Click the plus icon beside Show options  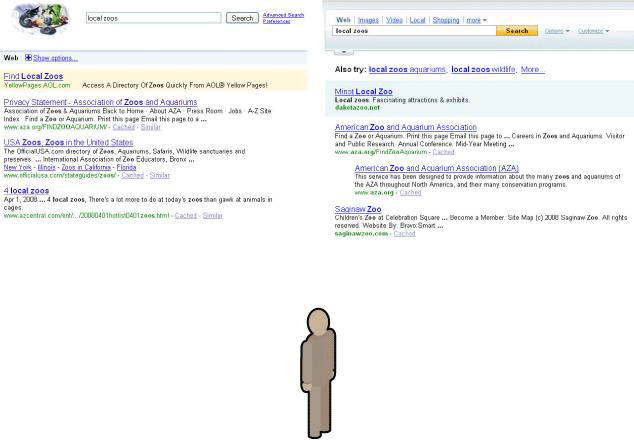coord(28,57)
